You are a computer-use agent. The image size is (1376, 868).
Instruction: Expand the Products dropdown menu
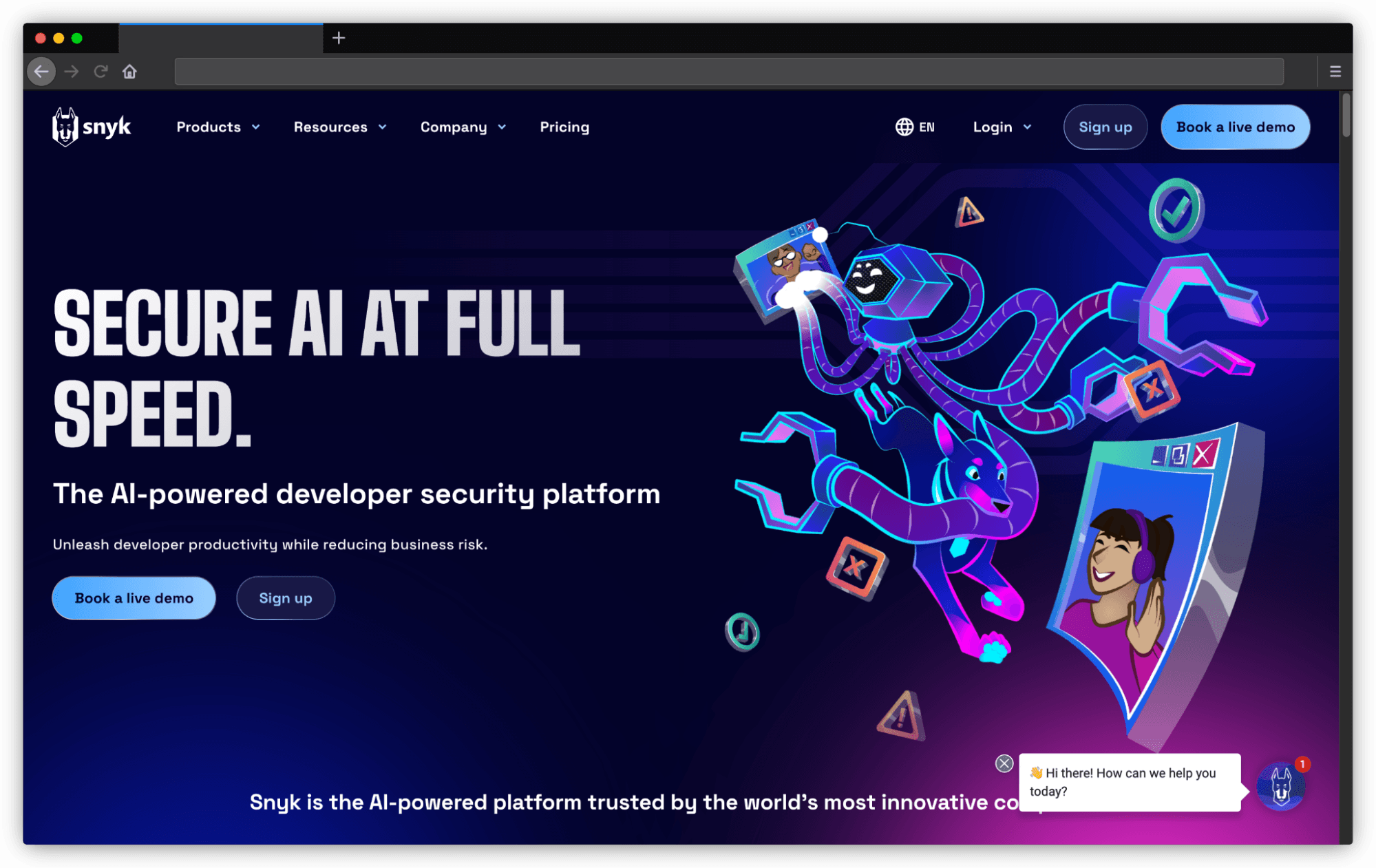tap(218, 127)
